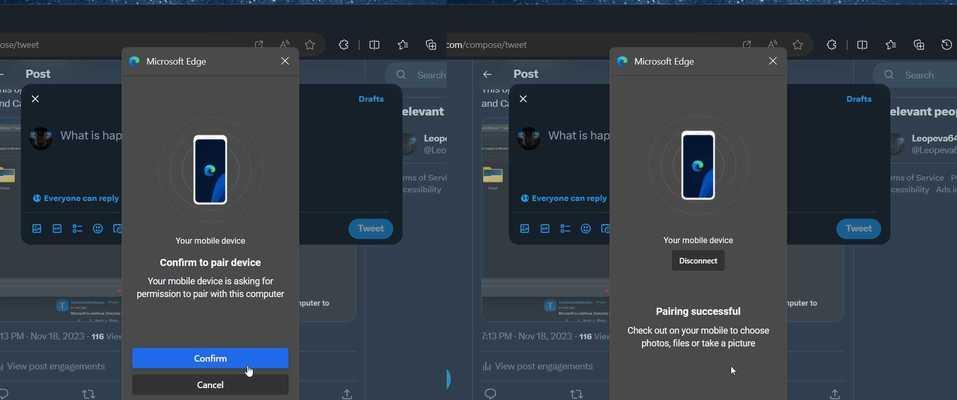Click Read aloud icon in the Confirm-pair screenshot address bar
Screen dimensions: 957x400
pyautogui.click(x=285, y=45)
